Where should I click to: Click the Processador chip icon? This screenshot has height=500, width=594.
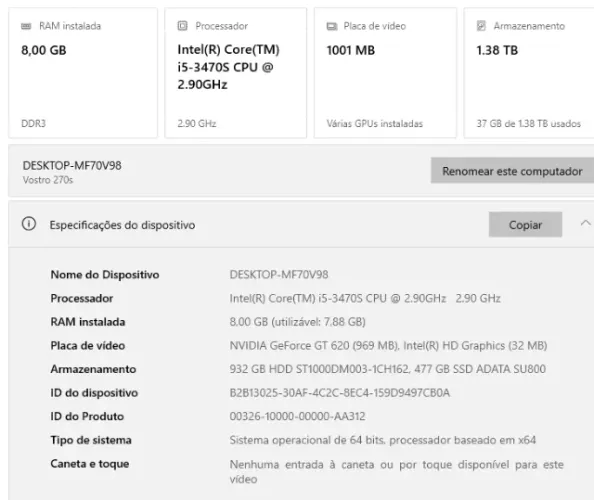[x=183, y=26]
